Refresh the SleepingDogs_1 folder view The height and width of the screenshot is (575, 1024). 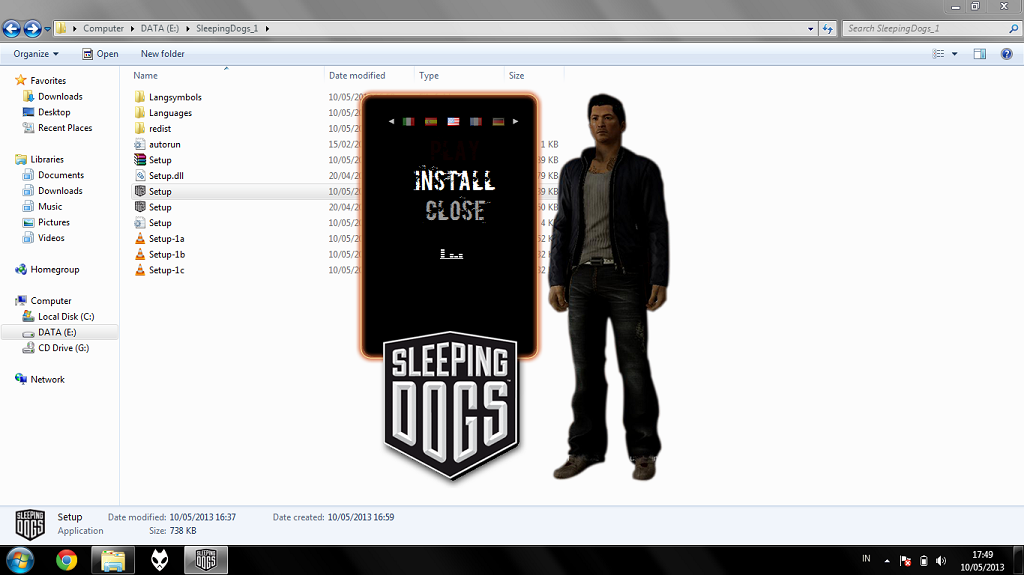point(827,29)
